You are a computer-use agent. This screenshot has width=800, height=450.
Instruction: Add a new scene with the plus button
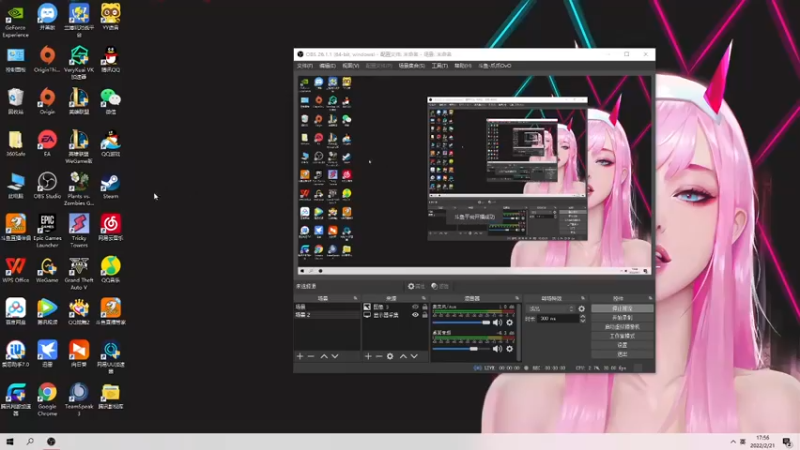[x=300, y=356]
